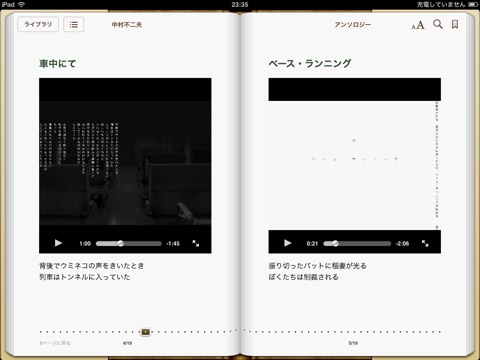Click the 4/19 page number

[127, 343]
